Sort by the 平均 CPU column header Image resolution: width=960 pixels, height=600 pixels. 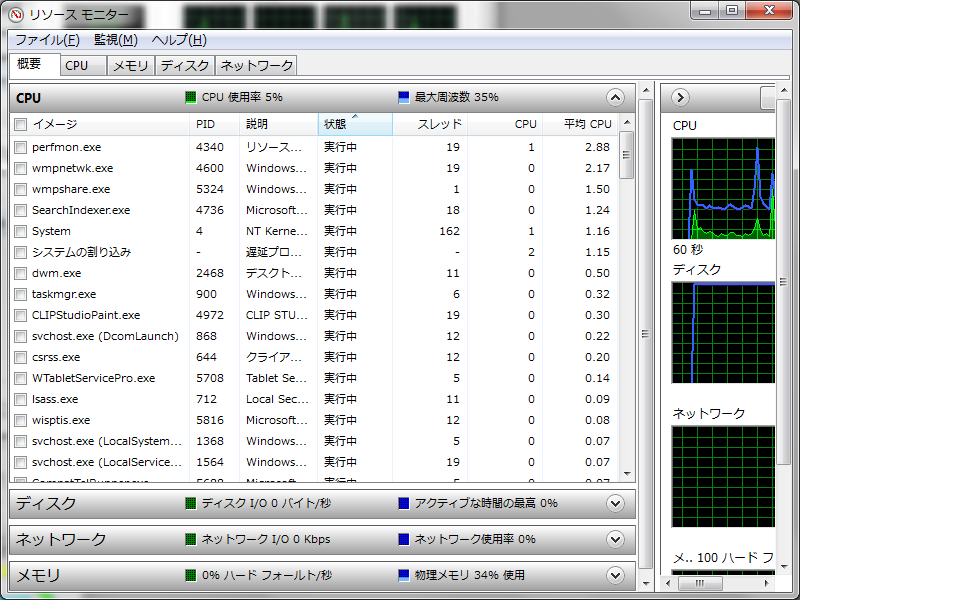(580, 124)
